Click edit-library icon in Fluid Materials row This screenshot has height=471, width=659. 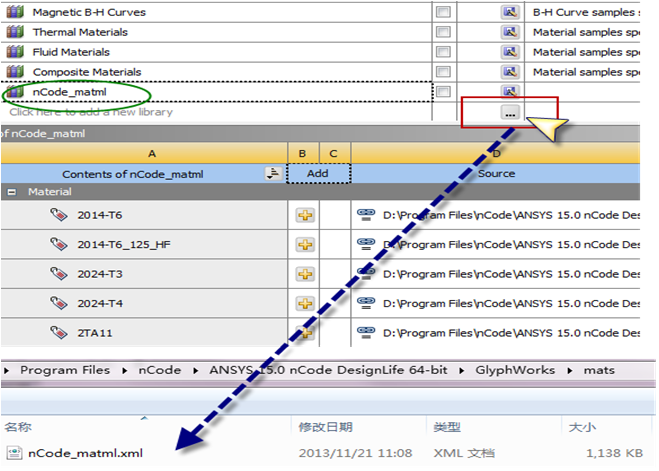point(510,52)
